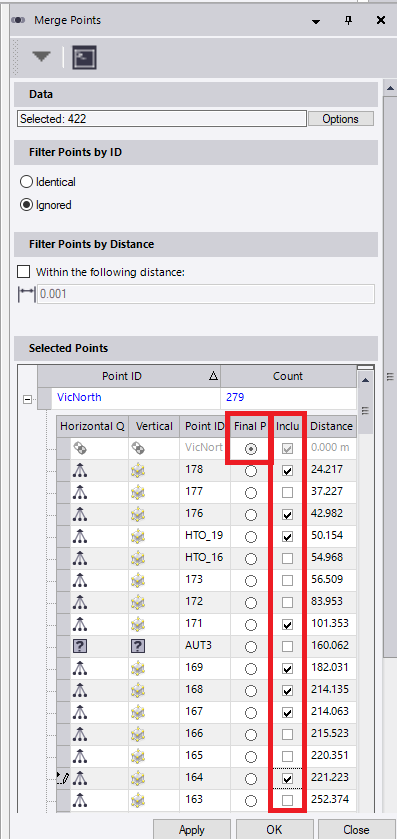Sort by the Point ID column header

click(128, 376)
